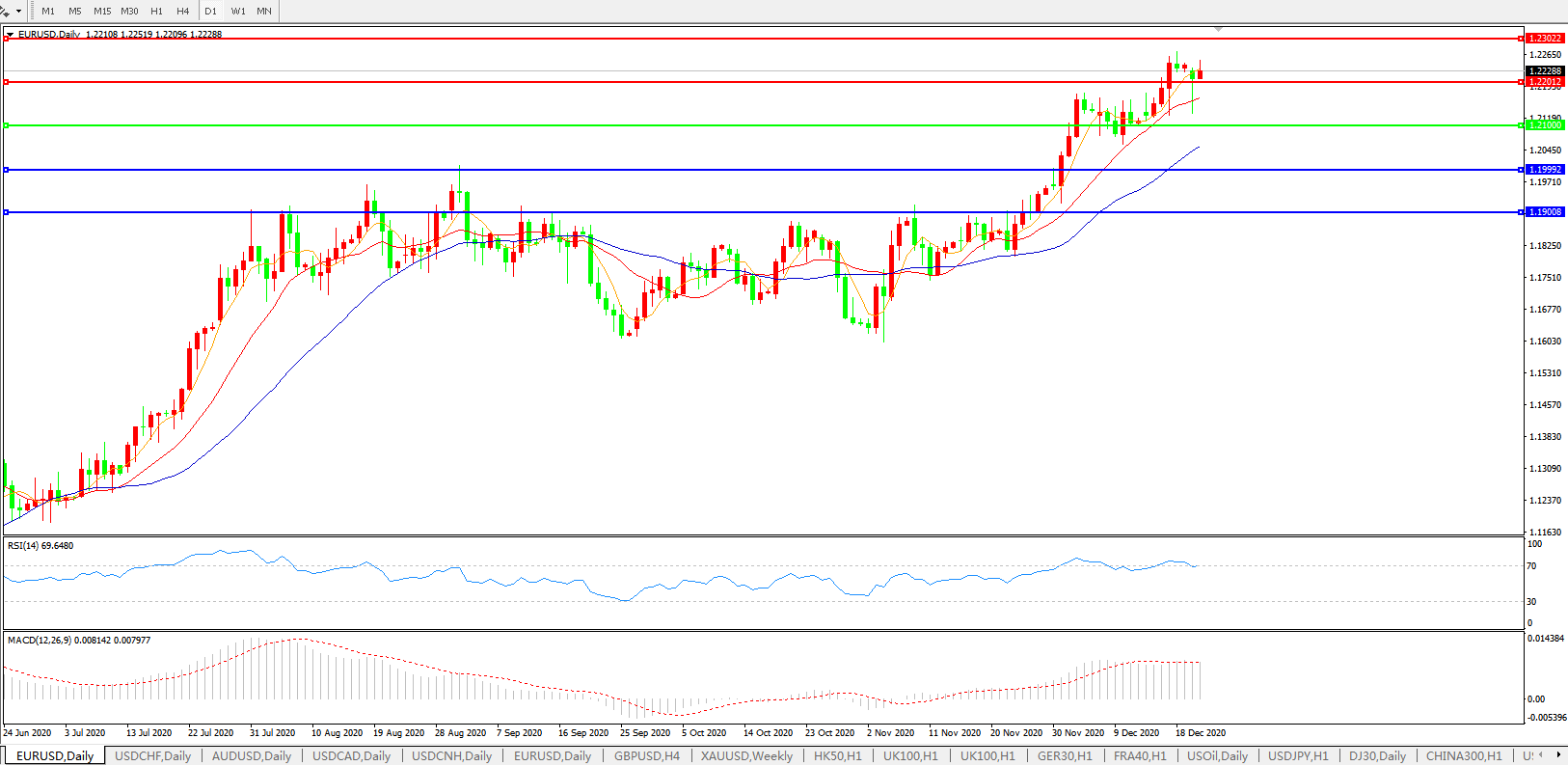Select the square handle of the red 1.23022 line
Viewport: 1568px width, 766px height.
point(7,39)
